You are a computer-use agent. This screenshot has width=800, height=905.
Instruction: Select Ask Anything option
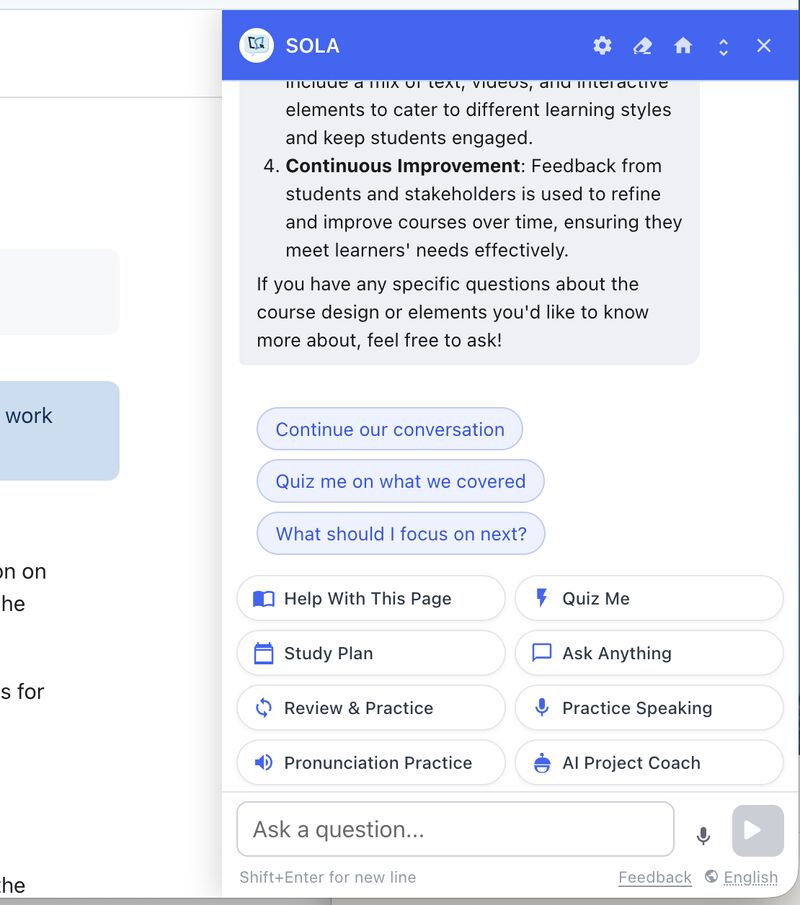click(x=648, y=653)
